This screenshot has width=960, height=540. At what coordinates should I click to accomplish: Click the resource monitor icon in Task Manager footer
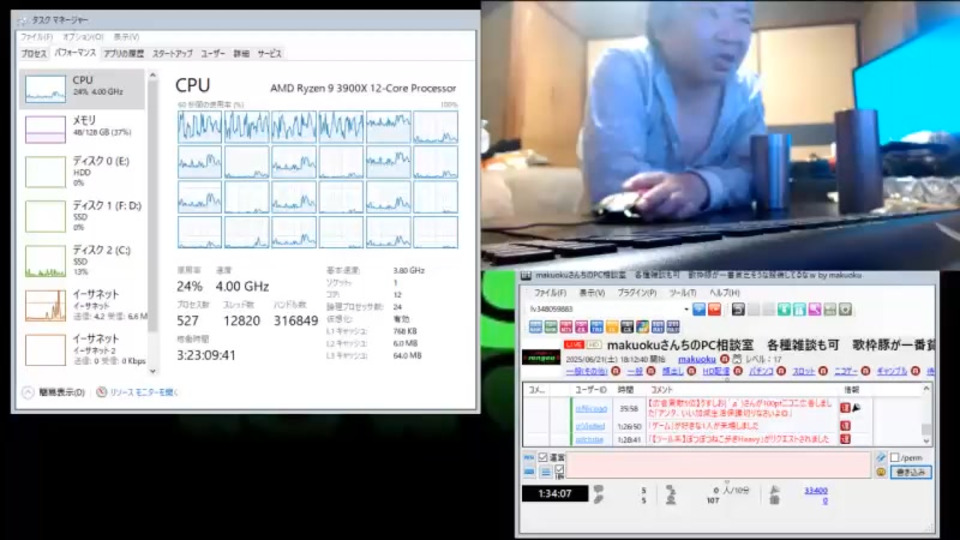[x=102, y=392]
